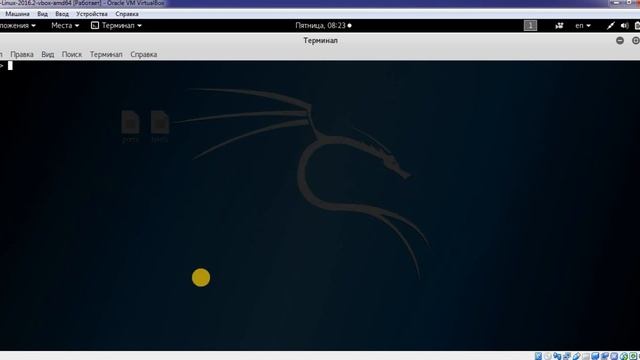Open the volume speaker icon
This screenshot has width=640, height=360.
click(x=624, y=26)
